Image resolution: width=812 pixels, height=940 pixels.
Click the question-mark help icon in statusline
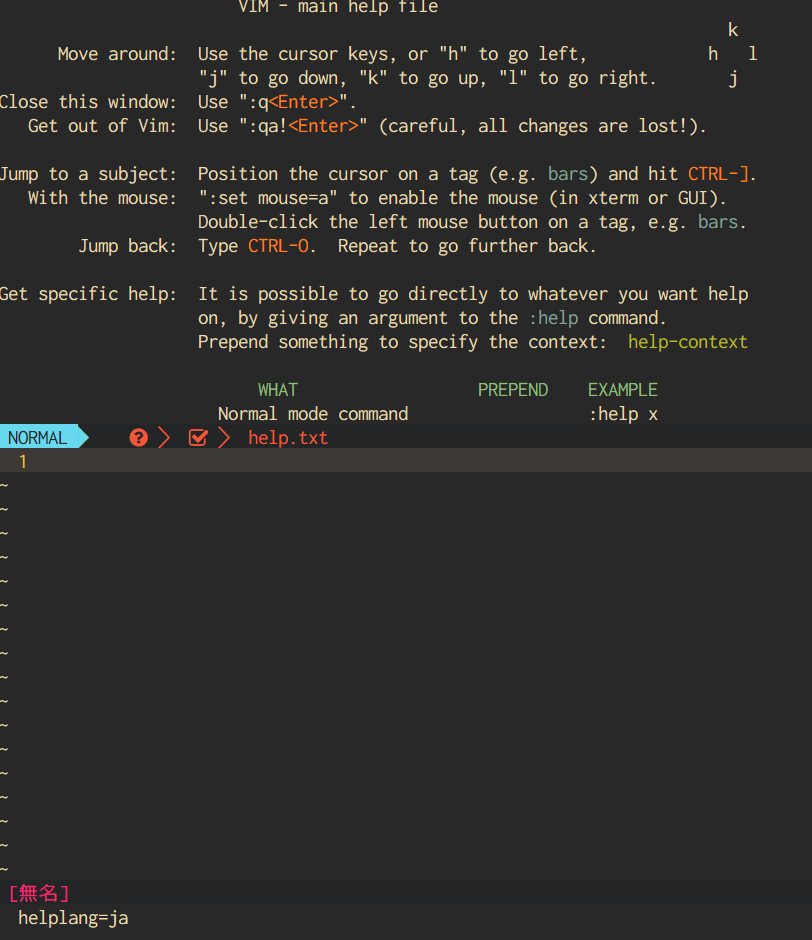coord(138,437)
